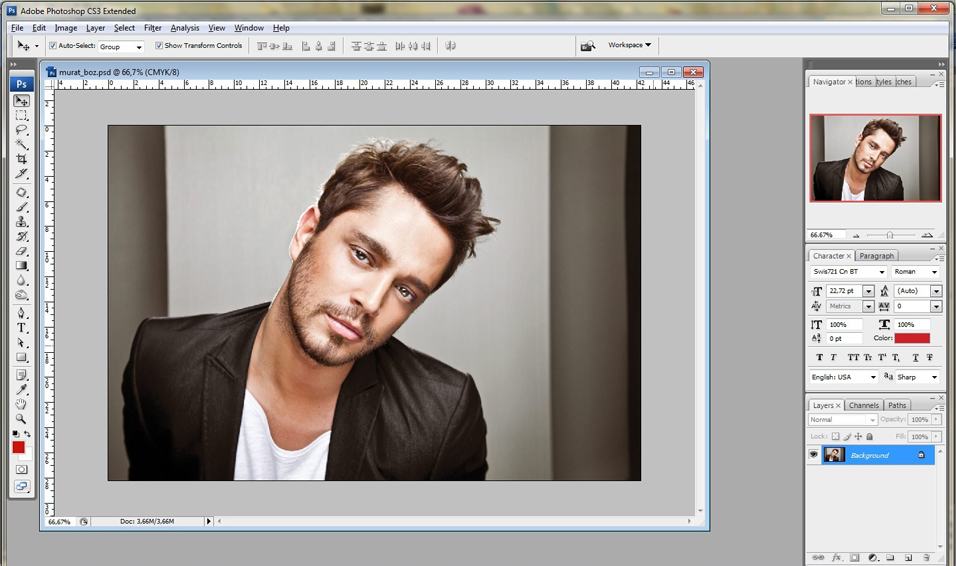The image size is (956, 566).
Task: Create a new layer in Layers panel
Action: [x=908, y=557]
